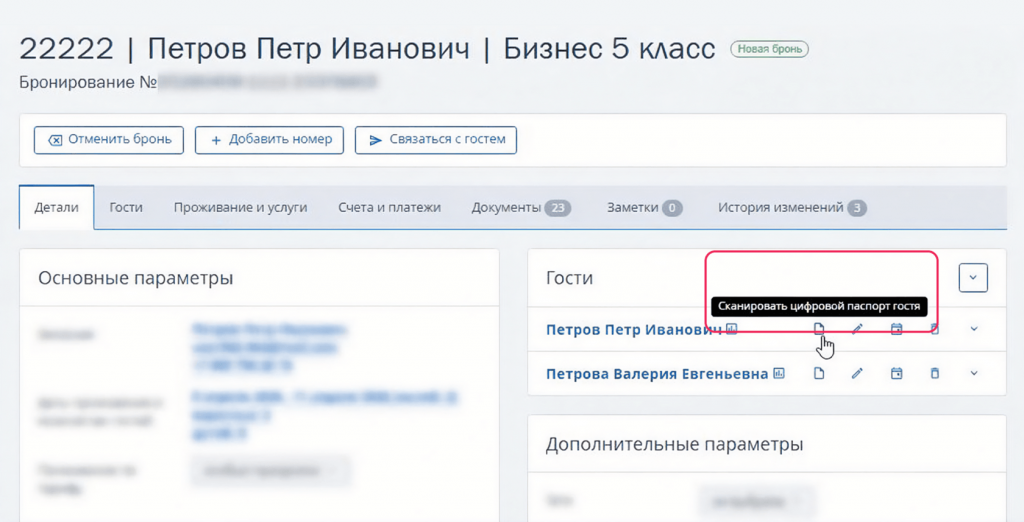1024x522 pixels.
Task: Open stats icon next to Петров Петр Иванович
Action: [732, 329]
